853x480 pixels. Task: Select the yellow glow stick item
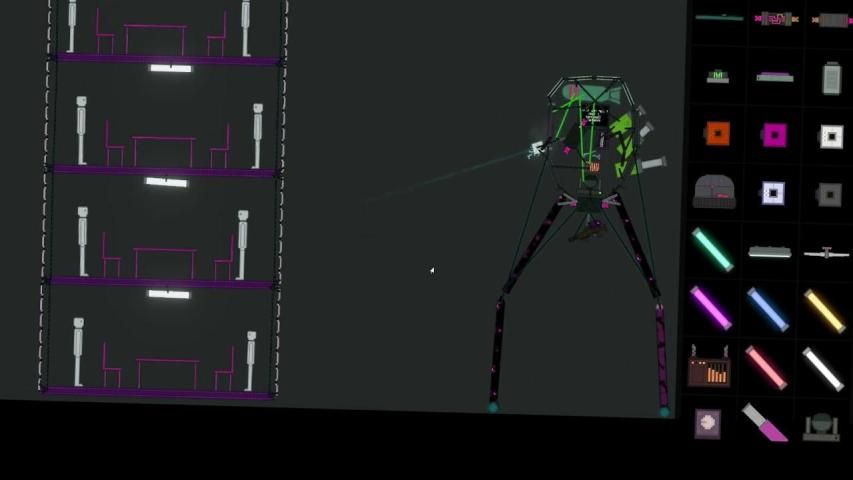(825, 310)
